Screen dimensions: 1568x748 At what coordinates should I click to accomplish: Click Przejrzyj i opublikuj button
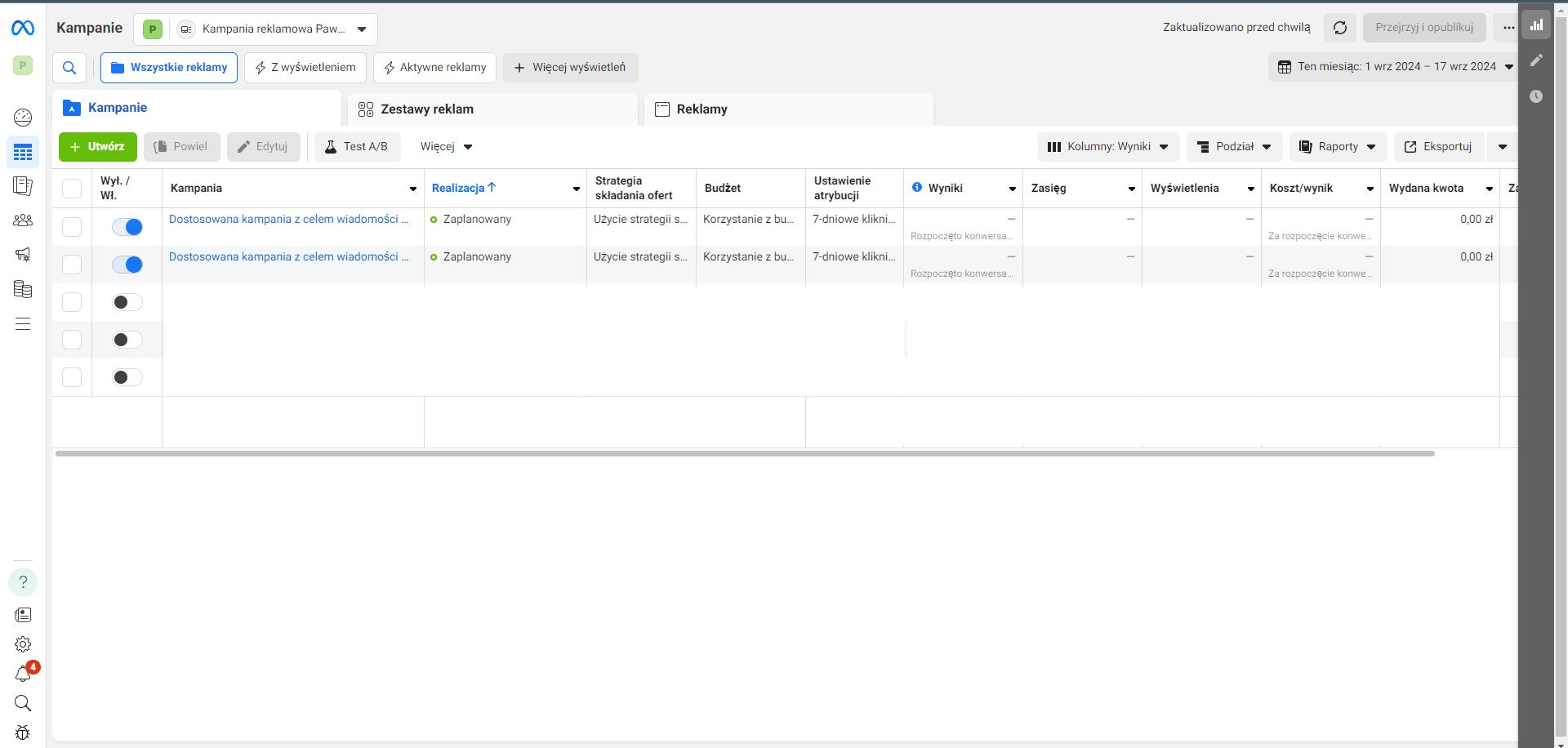(1424, 28)
